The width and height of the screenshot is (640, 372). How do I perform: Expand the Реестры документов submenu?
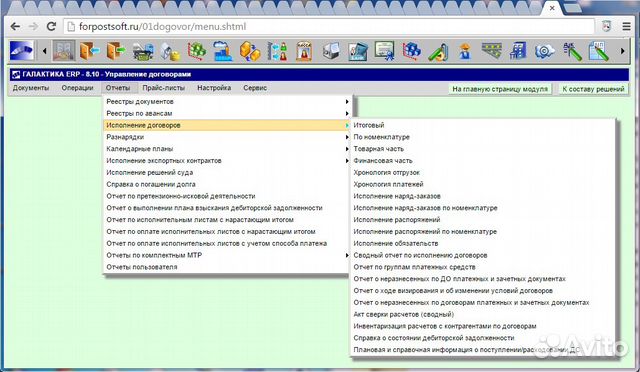227,101
